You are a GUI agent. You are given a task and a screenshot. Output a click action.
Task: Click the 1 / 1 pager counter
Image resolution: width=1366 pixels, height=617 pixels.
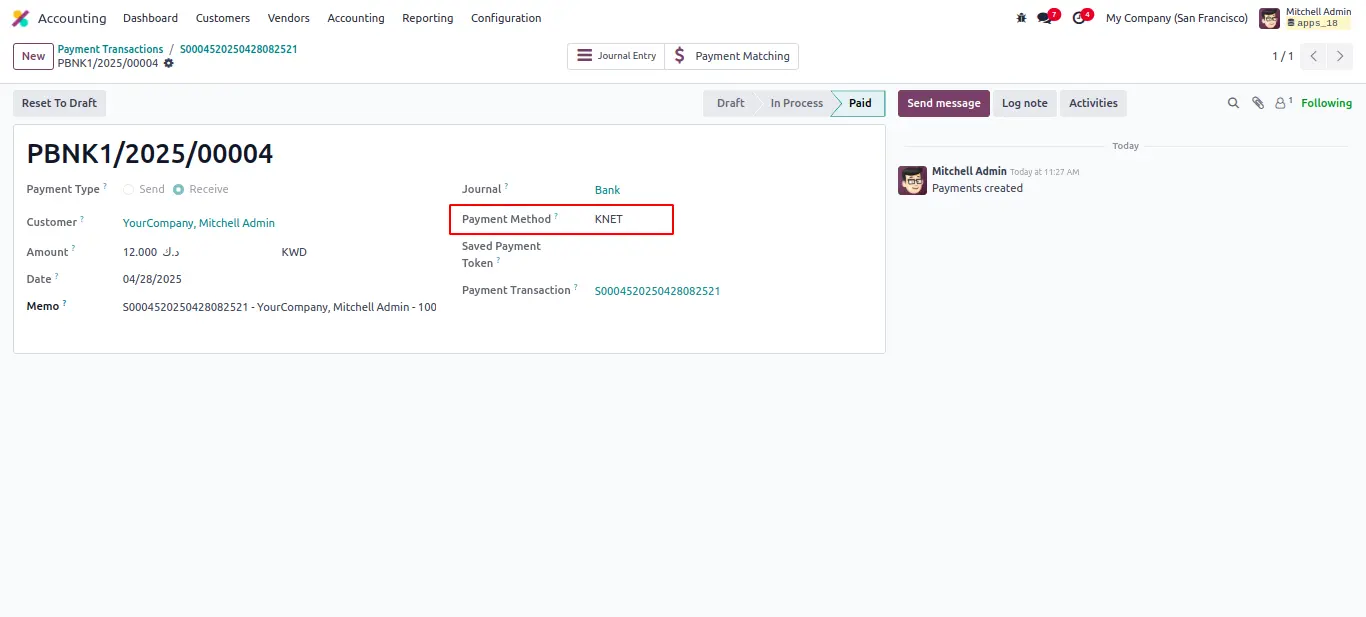1282,56
